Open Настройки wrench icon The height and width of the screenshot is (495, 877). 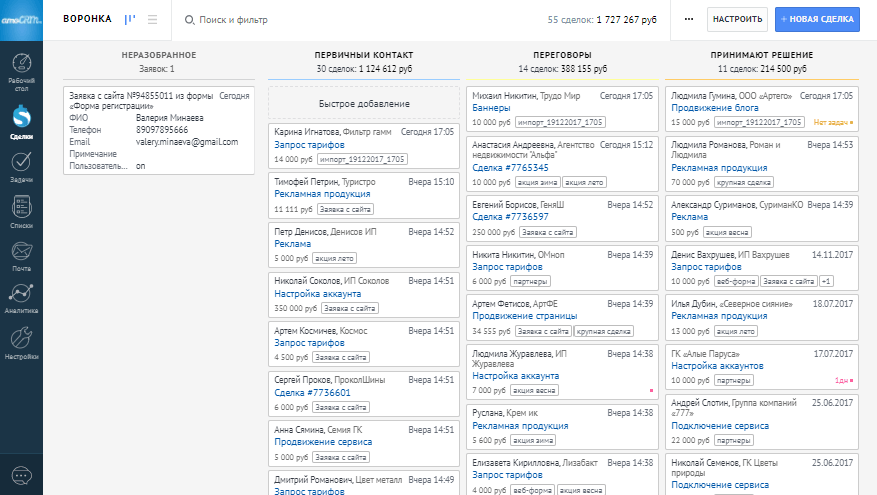[21, 342]
